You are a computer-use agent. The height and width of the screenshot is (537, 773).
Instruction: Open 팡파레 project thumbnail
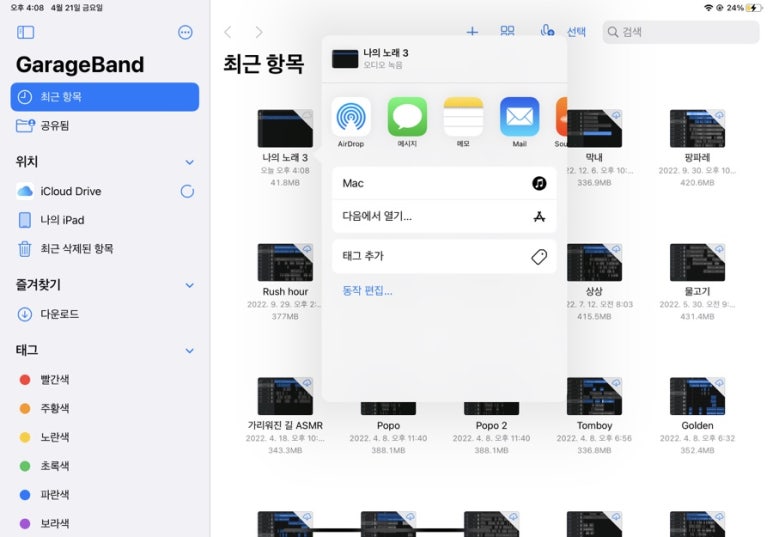point(697,129)
